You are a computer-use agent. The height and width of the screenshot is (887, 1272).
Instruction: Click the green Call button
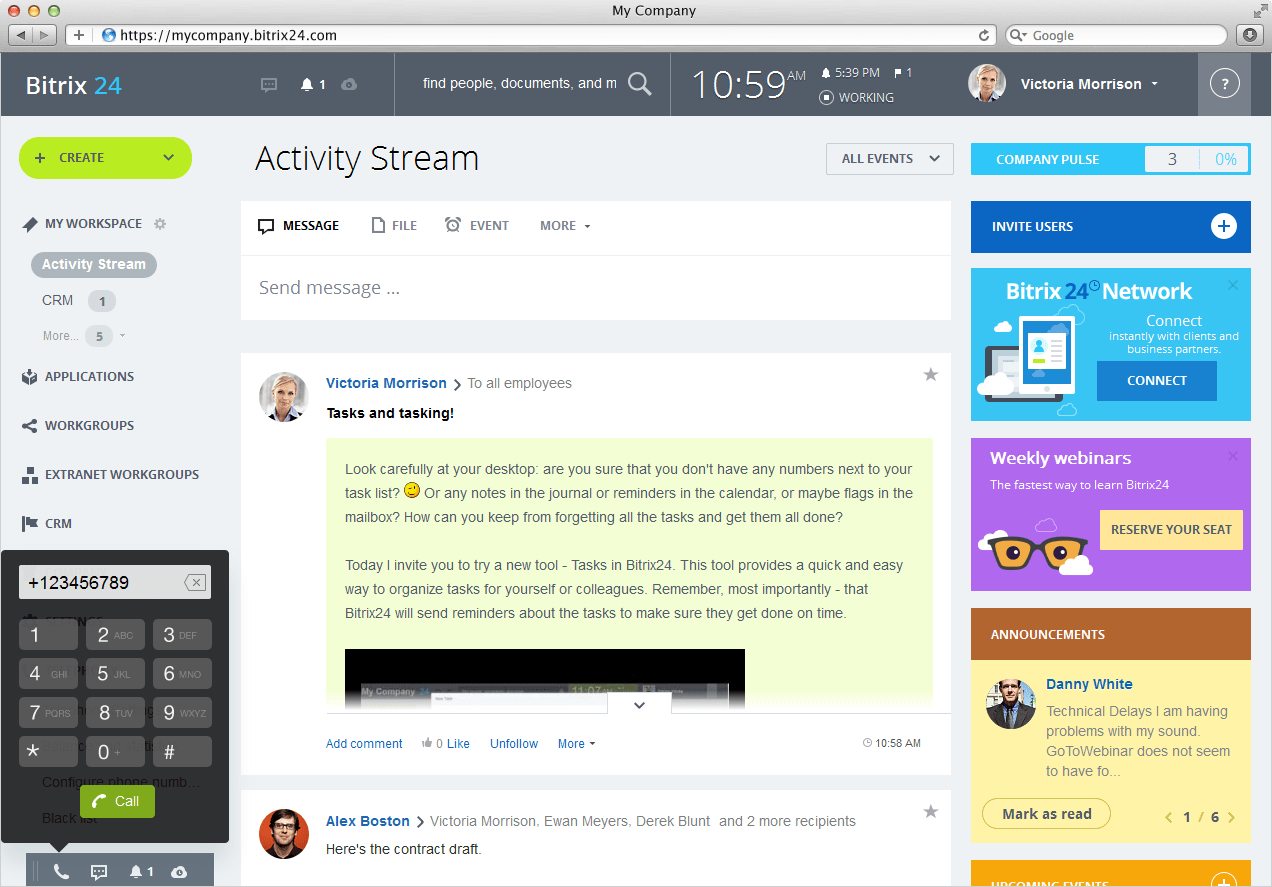(x=117, y=801)
